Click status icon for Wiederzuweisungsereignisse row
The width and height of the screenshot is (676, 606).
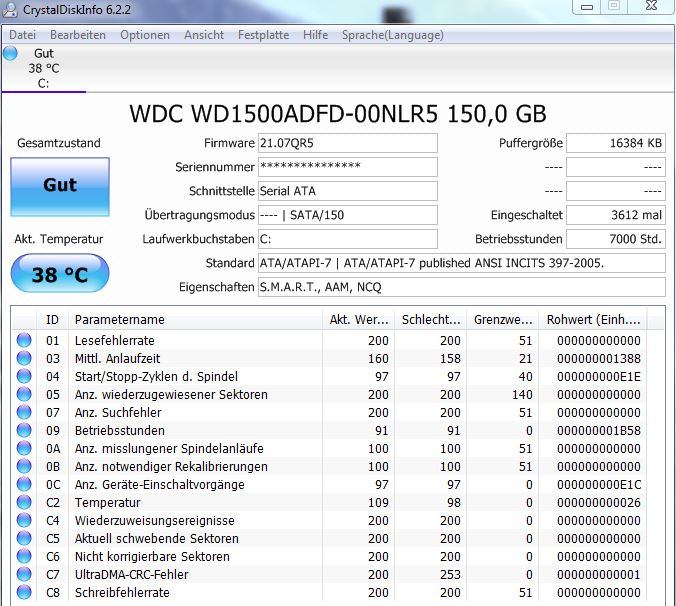coord(24,520)
